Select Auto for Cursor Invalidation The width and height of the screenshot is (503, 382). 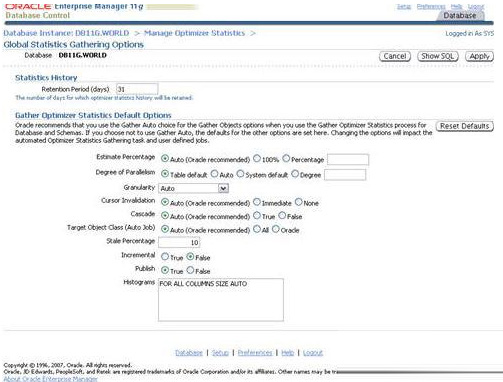[165, 202]
